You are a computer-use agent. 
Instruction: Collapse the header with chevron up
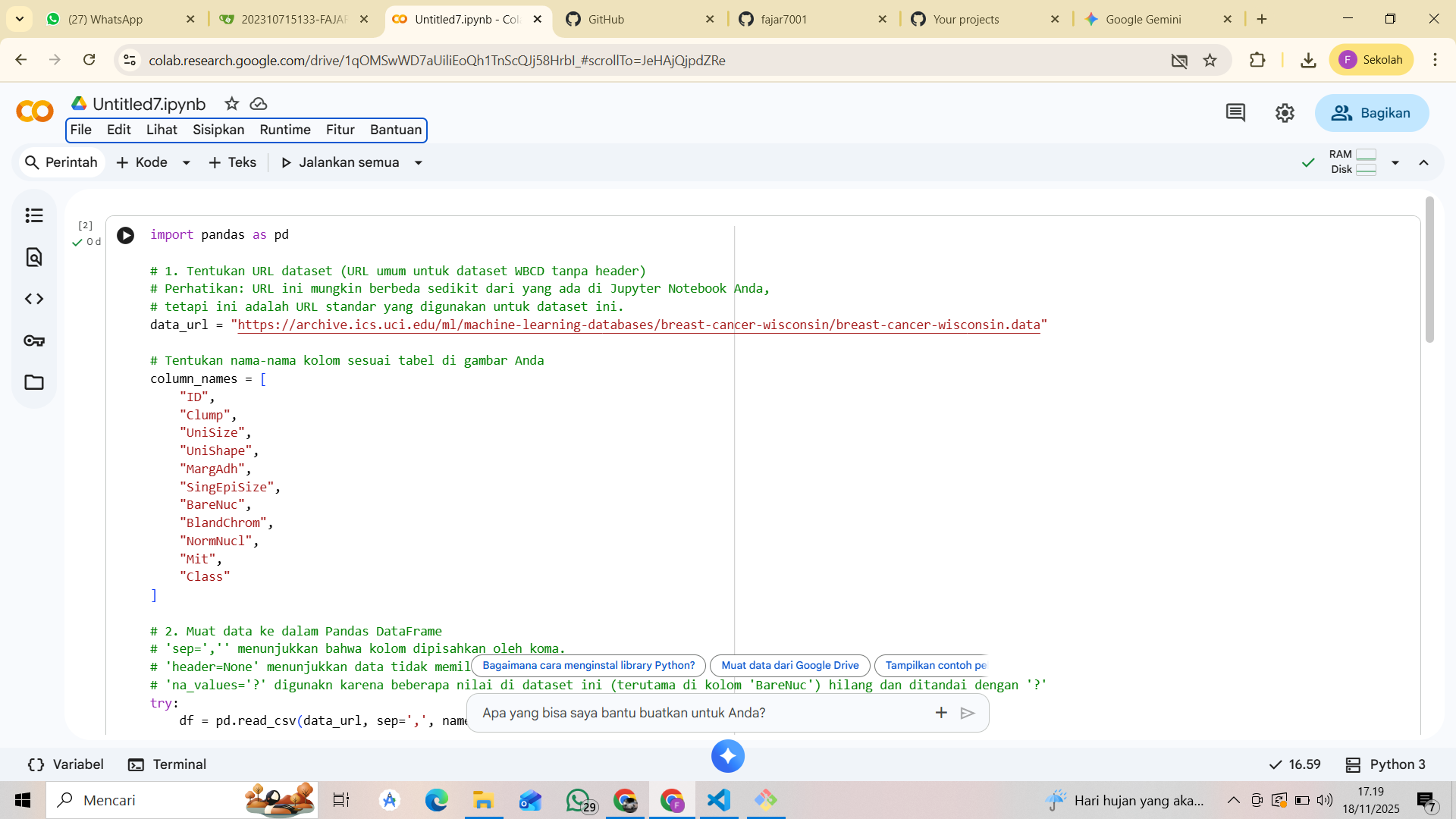[x=1424, y=162]
